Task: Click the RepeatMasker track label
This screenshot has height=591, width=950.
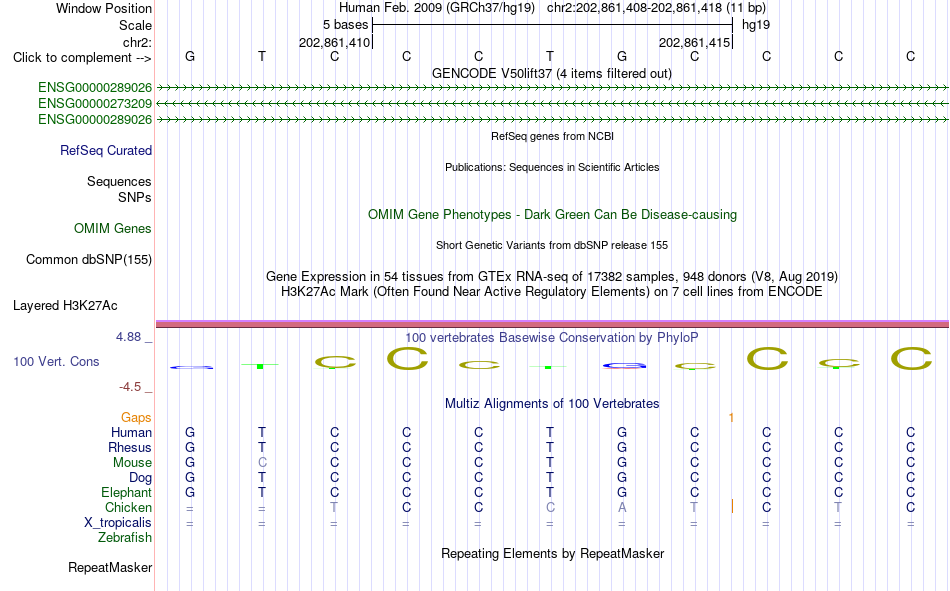Action: point(110,567)
